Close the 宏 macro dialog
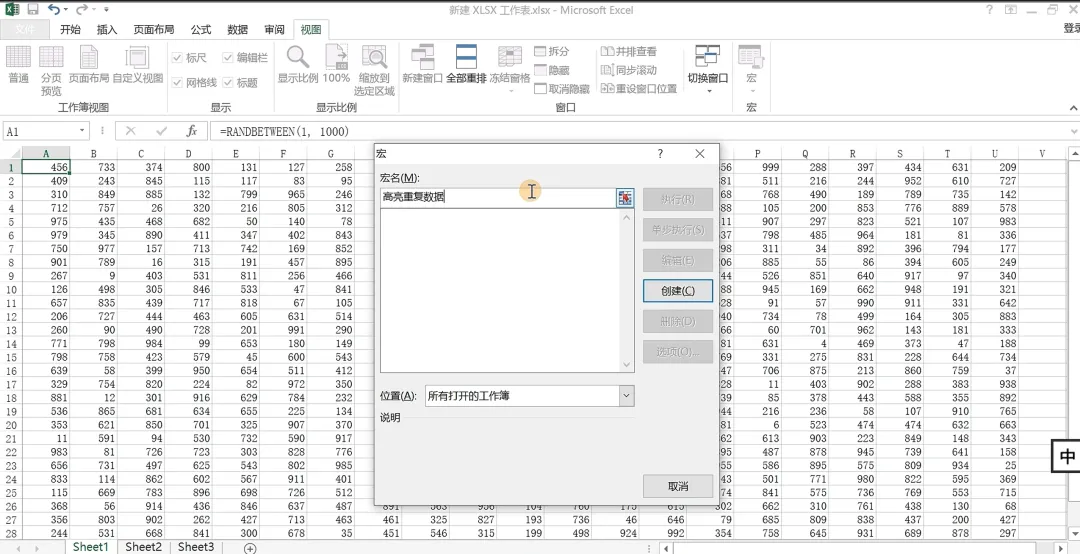The height and width of the screenshot is (554, 1080). (700, 154)
